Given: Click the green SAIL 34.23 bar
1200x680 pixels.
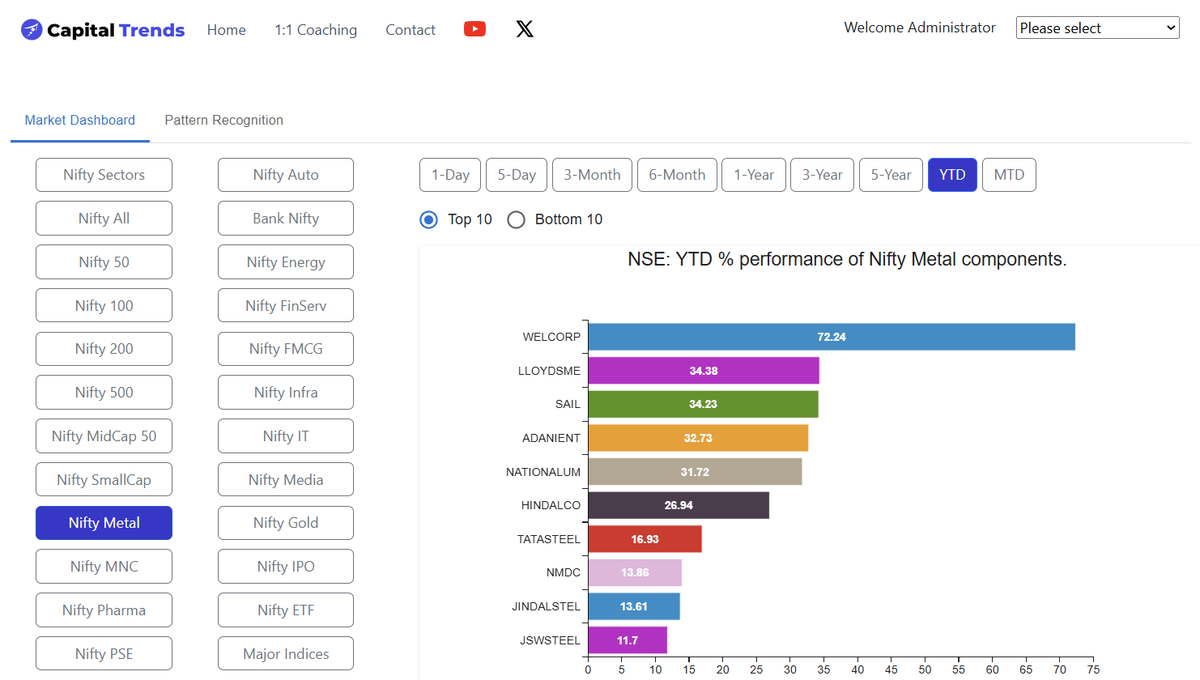Looking at the screenshot, I should pyautogui.click(x=703, y=404).
